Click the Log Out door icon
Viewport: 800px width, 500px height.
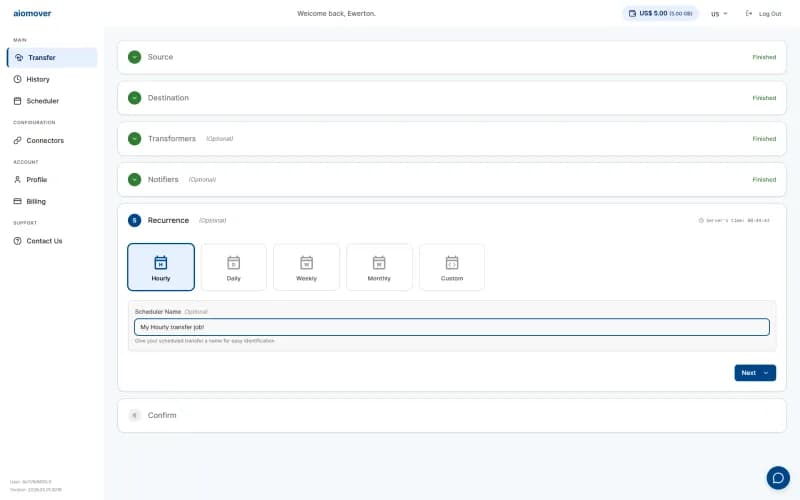[748, 13]
